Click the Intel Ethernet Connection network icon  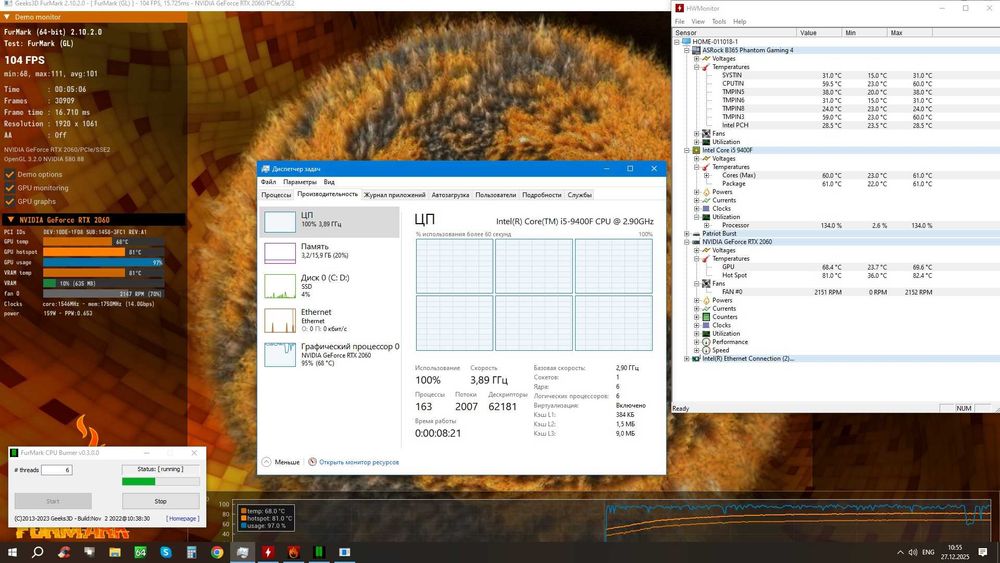point(696,358)
